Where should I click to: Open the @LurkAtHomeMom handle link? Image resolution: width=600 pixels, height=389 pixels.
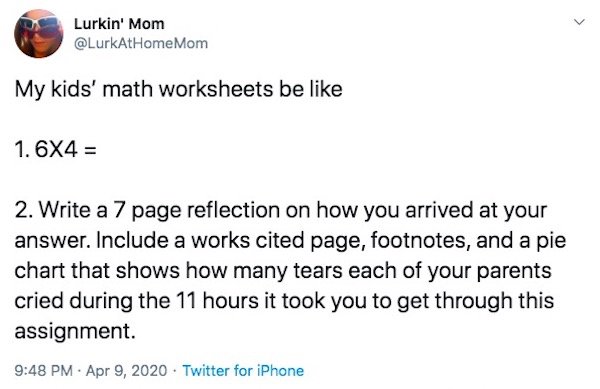click(140, 44)
